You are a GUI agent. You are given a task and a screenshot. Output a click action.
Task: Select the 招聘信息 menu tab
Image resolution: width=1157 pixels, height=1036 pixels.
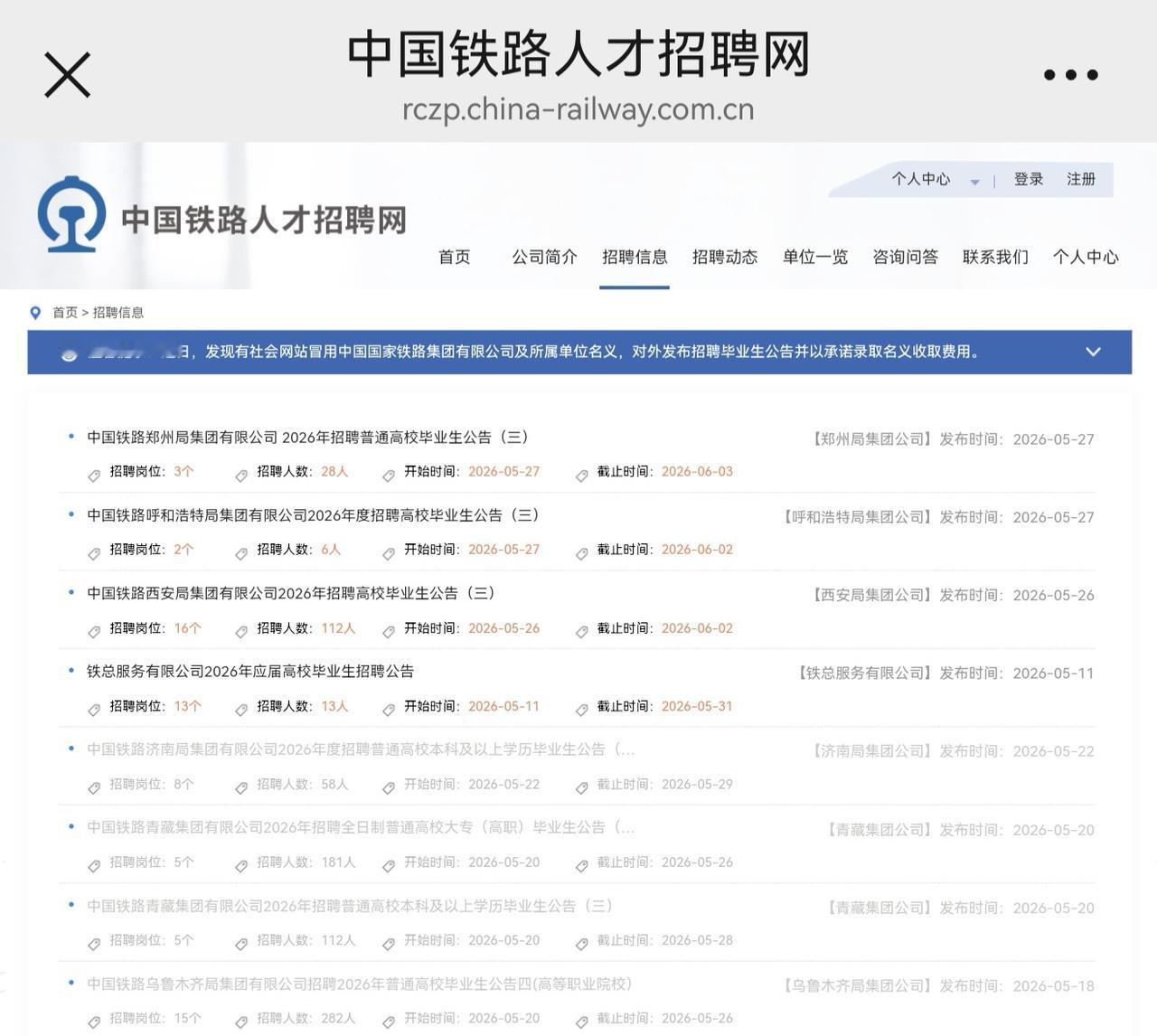[635, 257]
